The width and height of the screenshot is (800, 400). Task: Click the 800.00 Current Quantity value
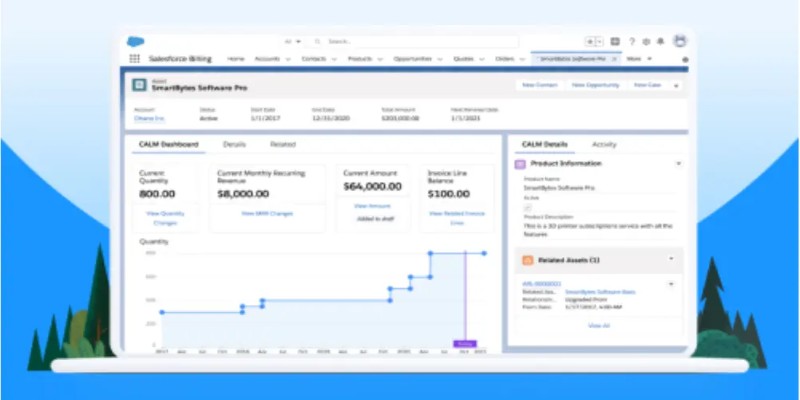tap(157, 194)
